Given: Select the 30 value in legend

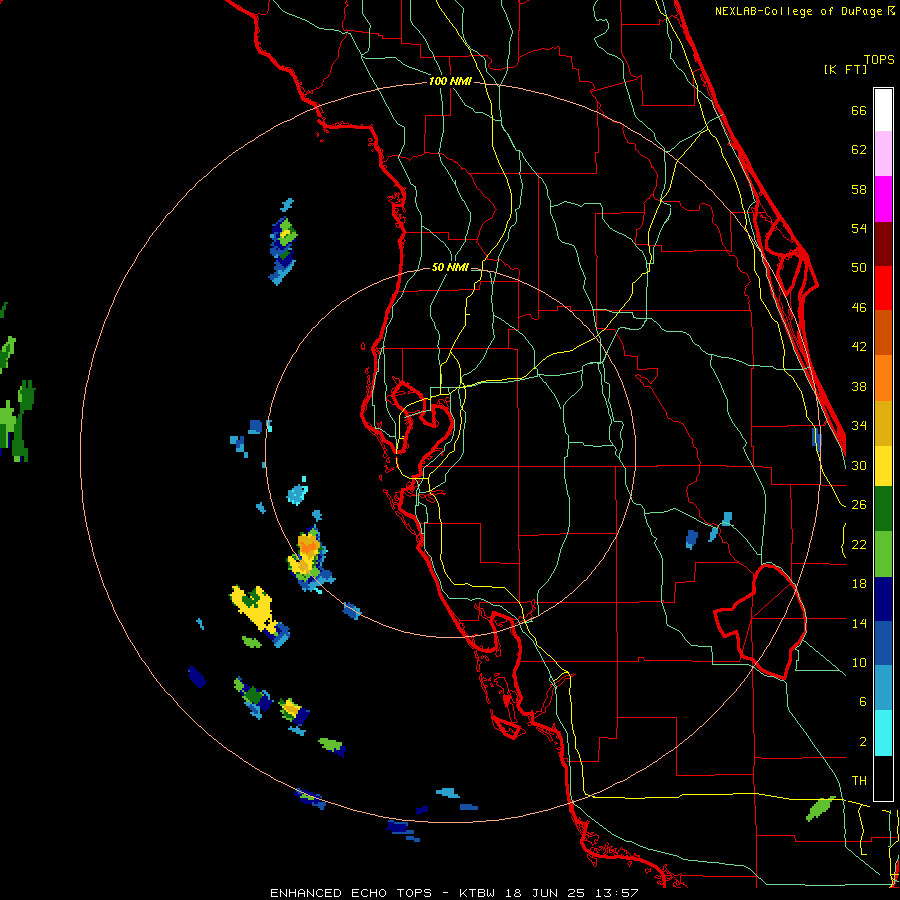Looking at the screenshot, I should pyautogui.click(x=859, y=465).
